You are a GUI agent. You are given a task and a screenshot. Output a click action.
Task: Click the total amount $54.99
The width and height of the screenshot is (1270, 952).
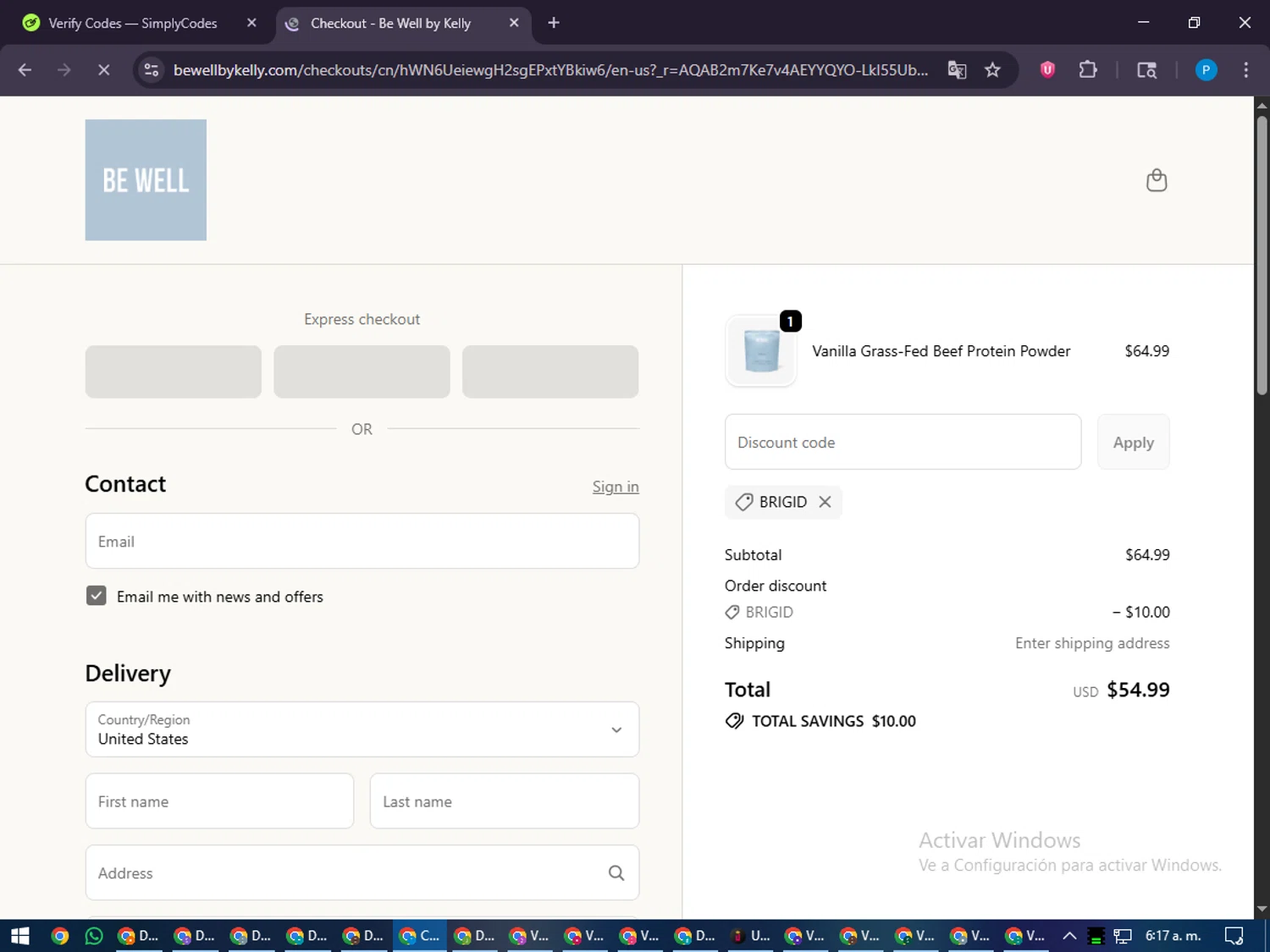coord(1138,690)
